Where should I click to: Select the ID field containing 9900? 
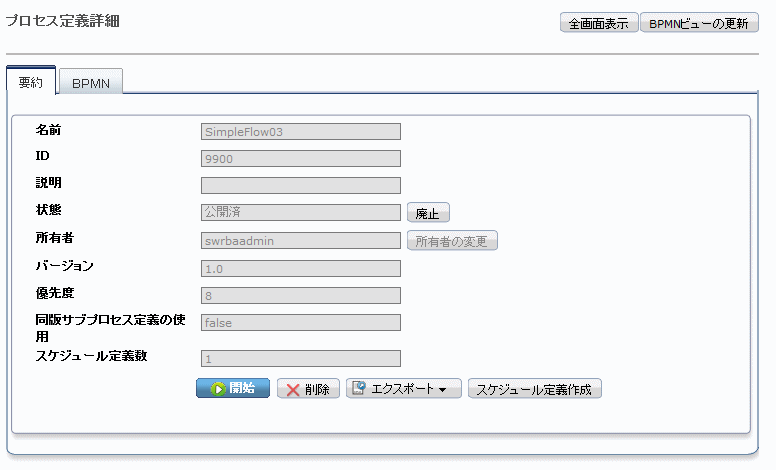pyautogui.click(x=300, y=158)
